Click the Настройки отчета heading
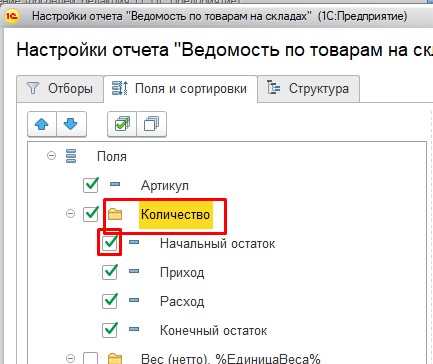The image size is (433, 364). tap(225, 50)
